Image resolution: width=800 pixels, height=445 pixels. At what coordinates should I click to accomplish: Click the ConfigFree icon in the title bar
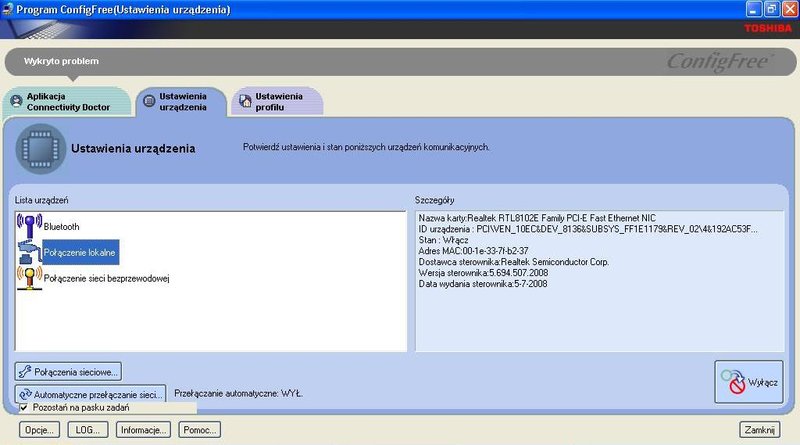coord(7,9)
